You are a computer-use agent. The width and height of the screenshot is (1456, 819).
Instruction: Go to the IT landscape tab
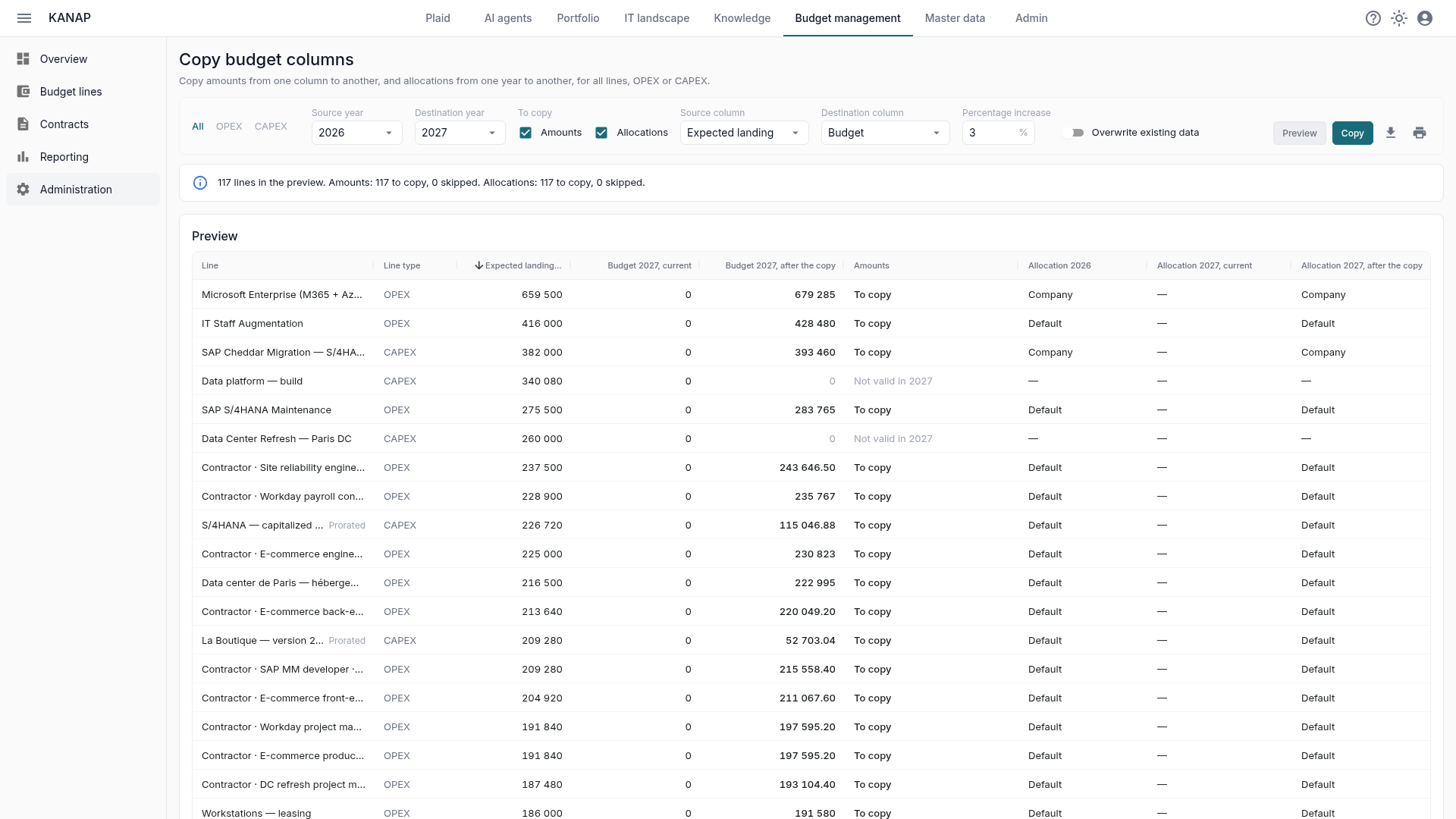pyautogui.click(x=657, y=18)
